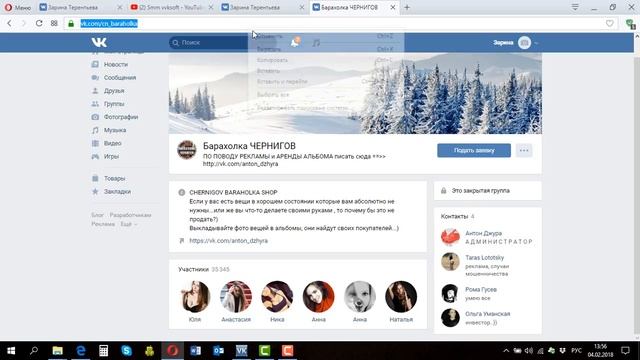The width and height of the screenshot is (640, 360).
Task: Open Microsoft Edge from the taskbar
Action: pos(81,351)
